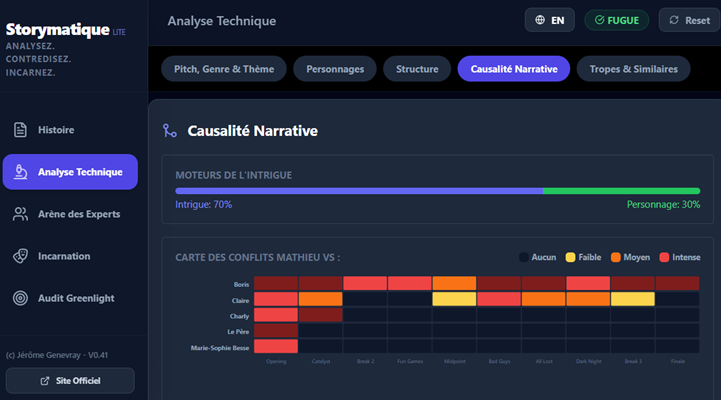Click Claire row cell at Catalyst
721x400 pixels.
tap(320, 299)
